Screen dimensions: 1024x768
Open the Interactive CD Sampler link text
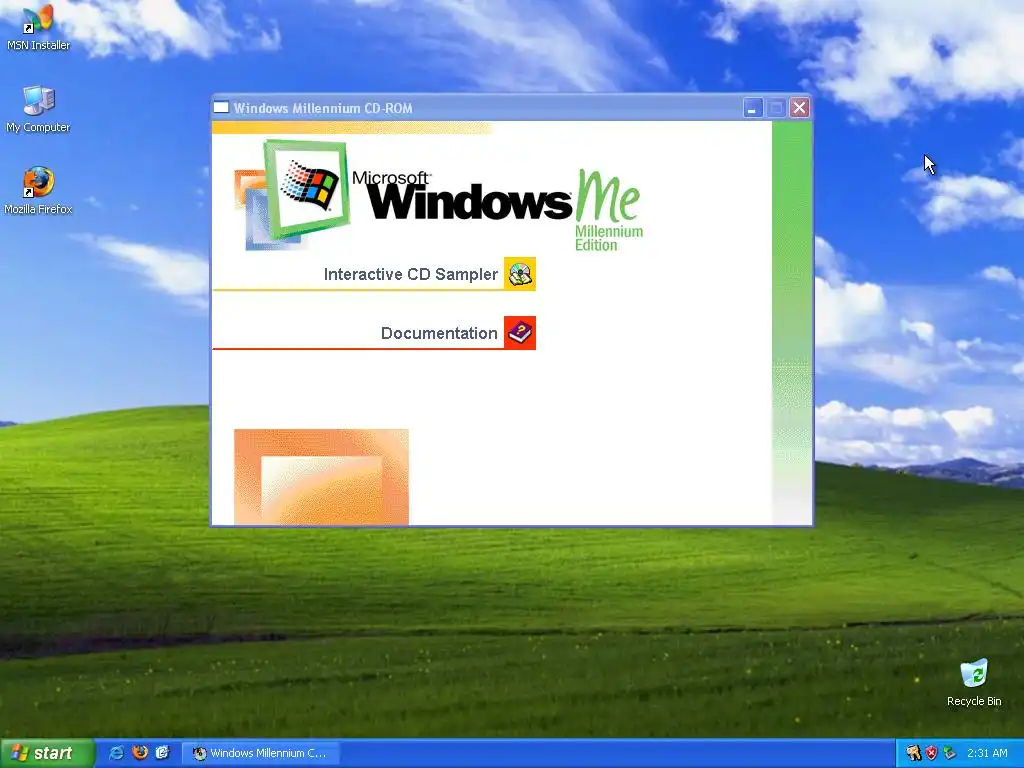411,274
